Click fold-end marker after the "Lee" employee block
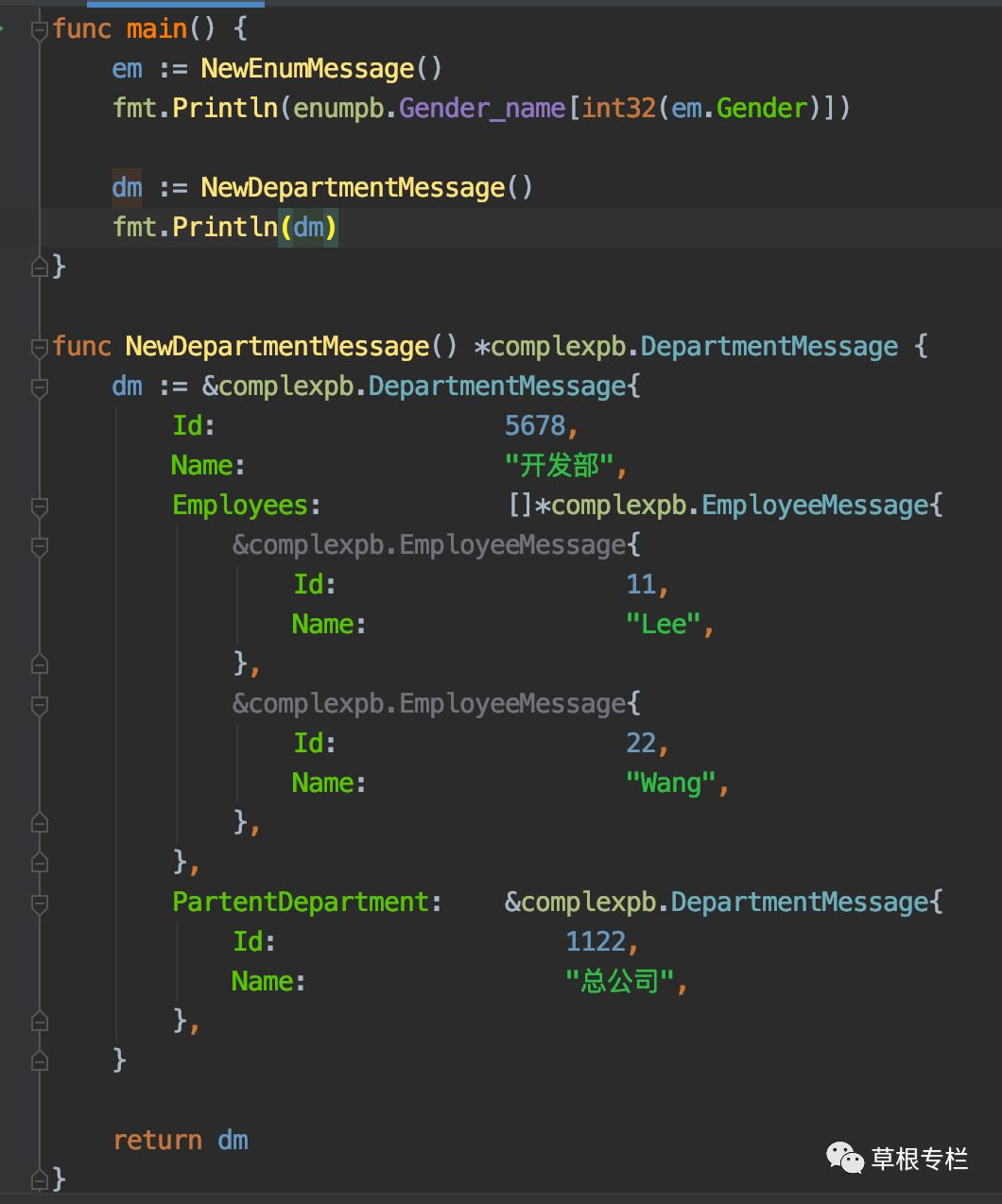Image resolution: width=1002 pixels, height=1204 pixels. [40, 664]
